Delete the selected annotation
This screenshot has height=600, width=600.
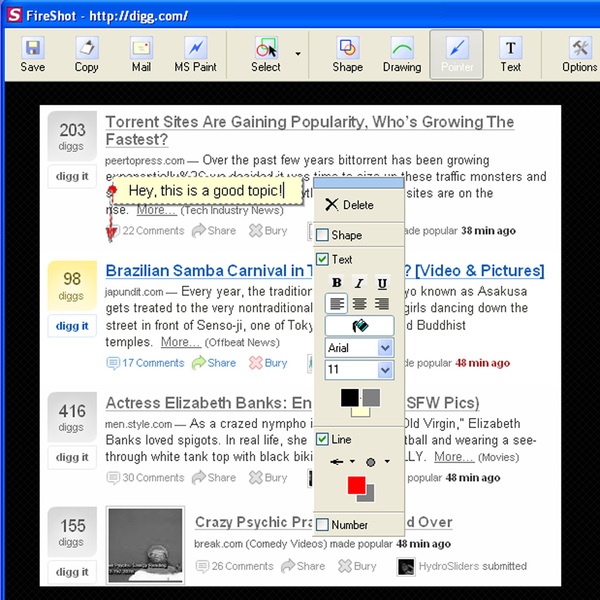(x=349, y=205)
